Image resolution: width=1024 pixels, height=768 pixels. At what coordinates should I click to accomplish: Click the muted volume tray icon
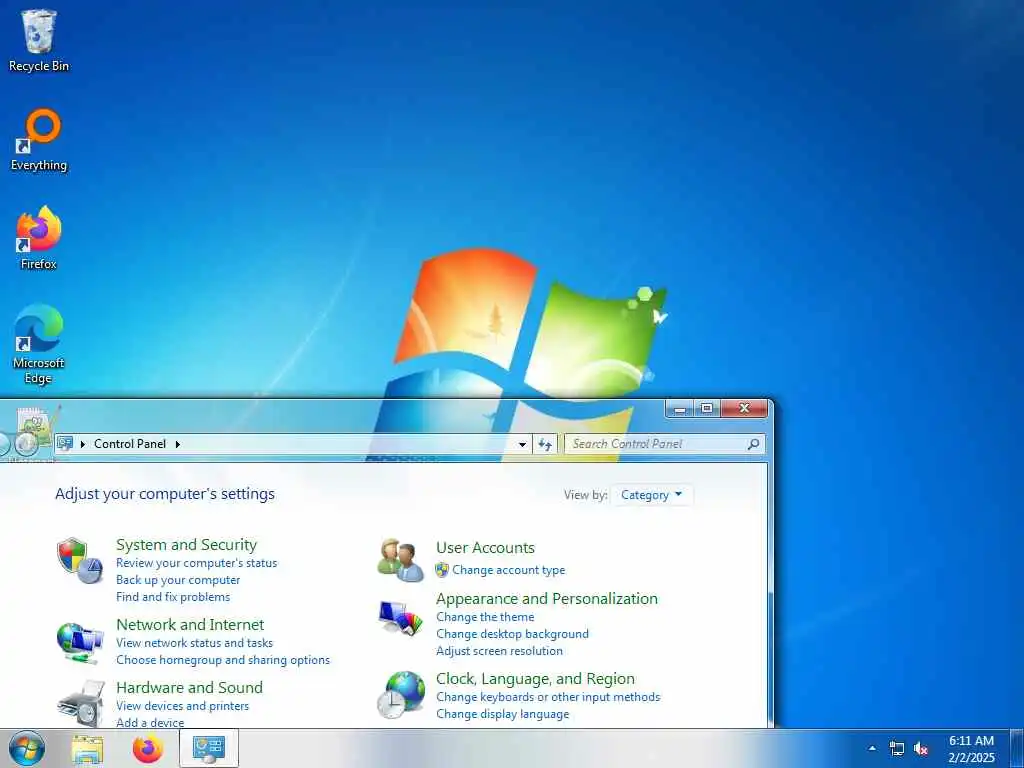coord(921,748)
